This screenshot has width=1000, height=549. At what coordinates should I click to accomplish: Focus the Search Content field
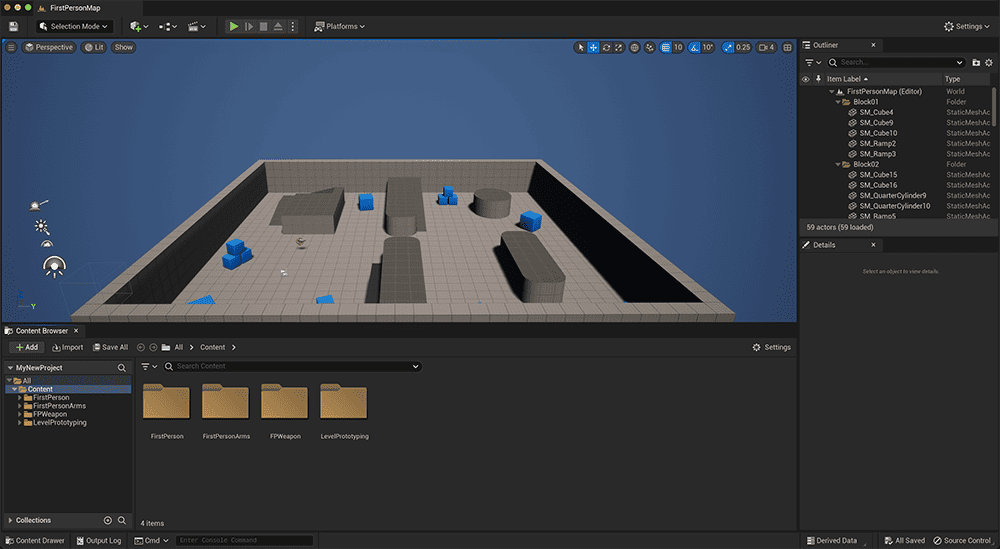coord(293,367)
